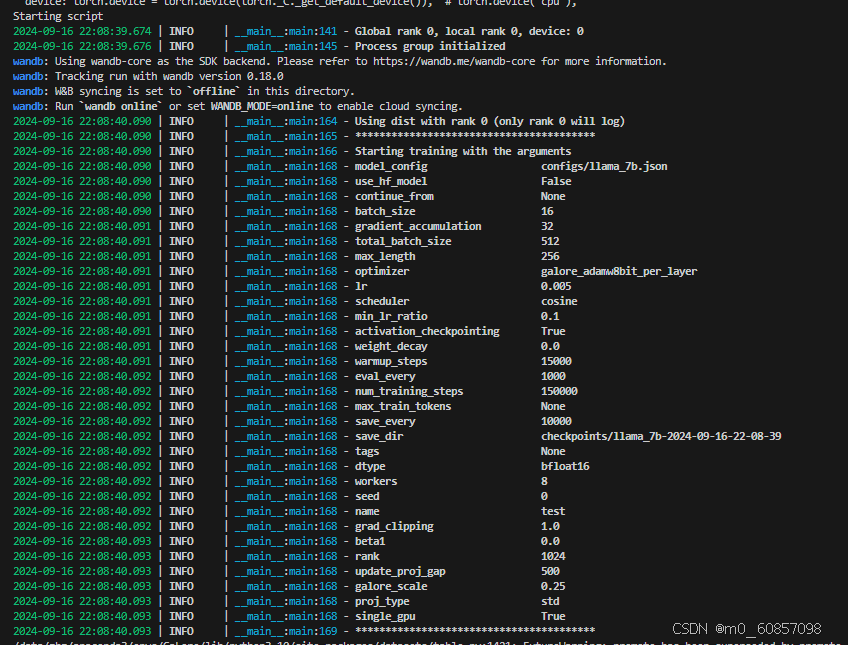This screenshot has height=645, width=848.
Task: Click the 'WANDB_MODE=online' text
Action: (262, 107)
